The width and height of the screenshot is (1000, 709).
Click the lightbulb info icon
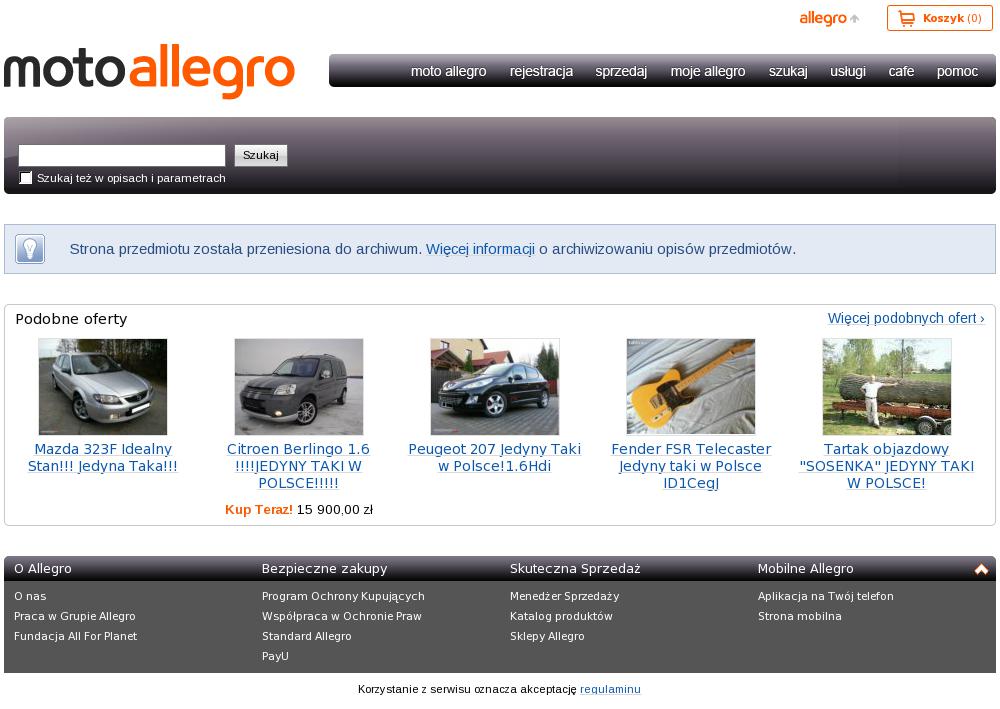(31, 249)
